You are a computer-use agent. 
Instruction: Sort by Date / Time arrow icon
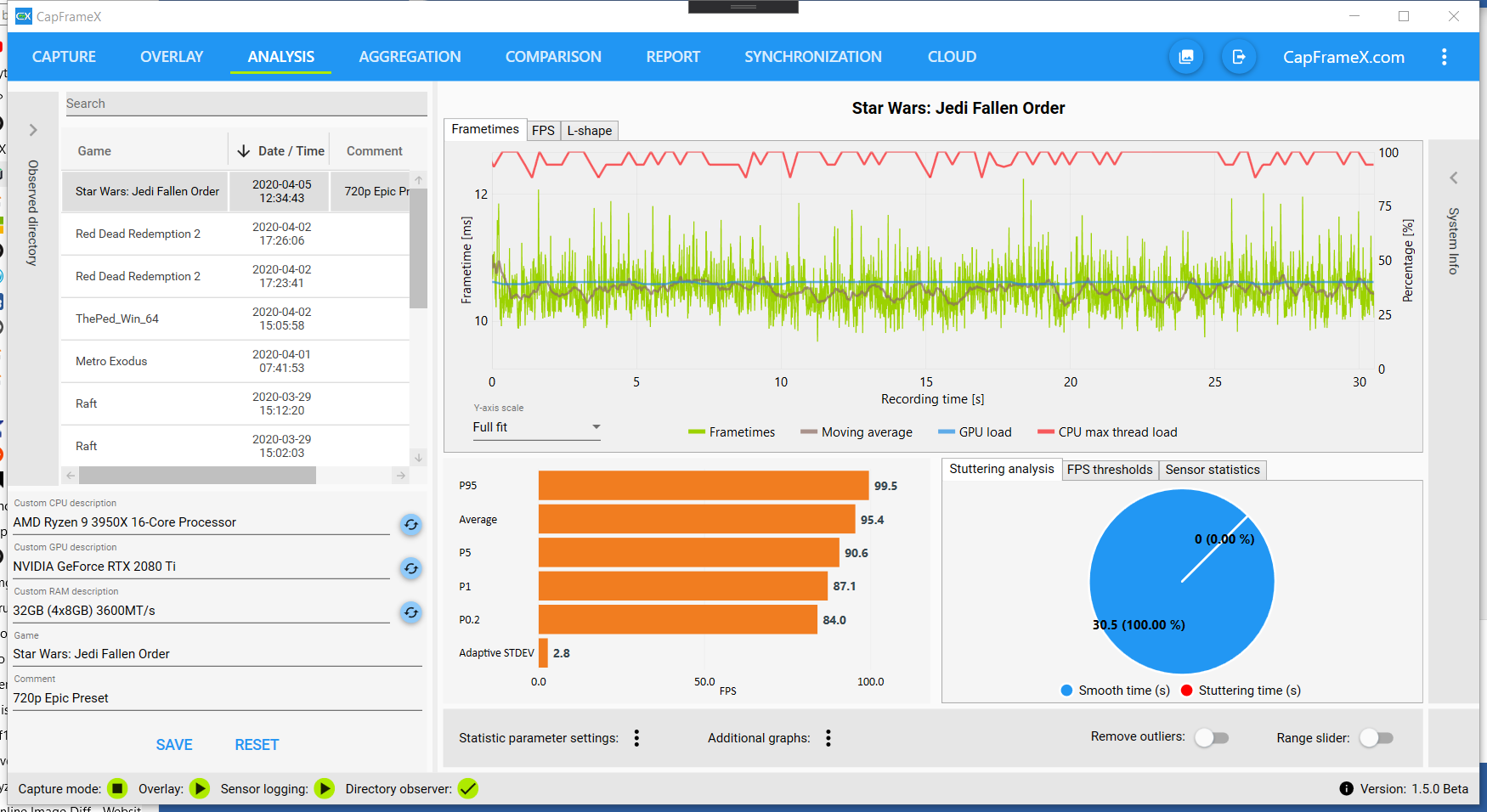tap(244, 151)
